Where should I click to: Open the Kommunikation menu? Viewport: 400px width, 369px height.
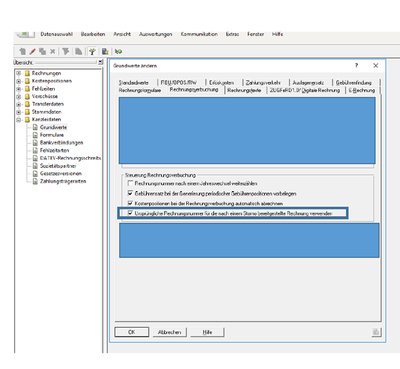[x=199, y=34]
